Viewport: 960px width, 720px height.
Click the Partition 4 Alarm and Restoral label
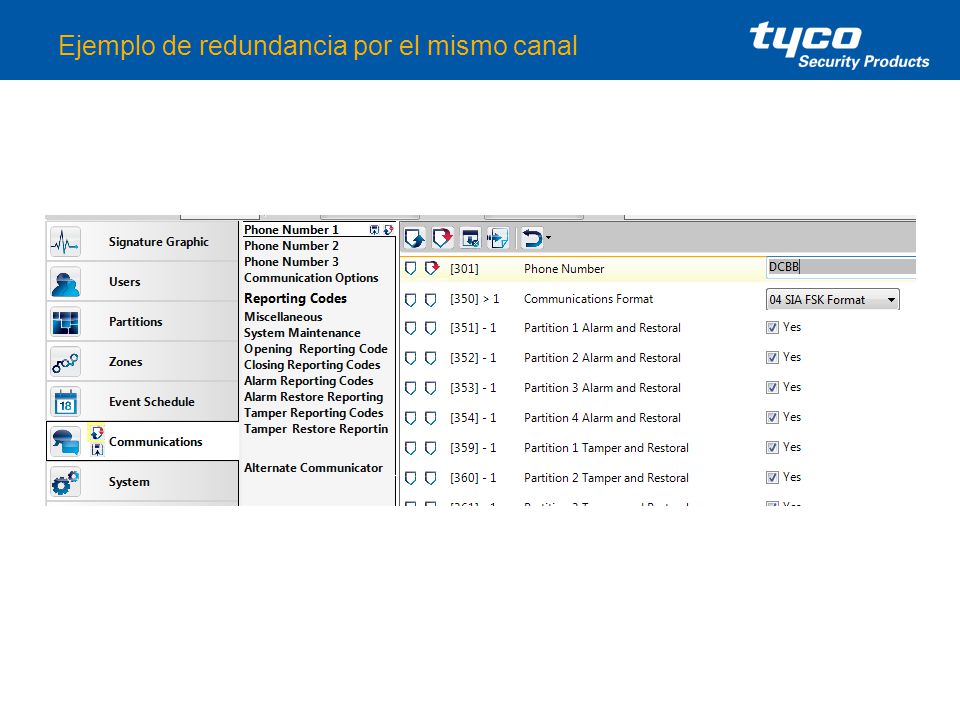[x=602, y=418]
